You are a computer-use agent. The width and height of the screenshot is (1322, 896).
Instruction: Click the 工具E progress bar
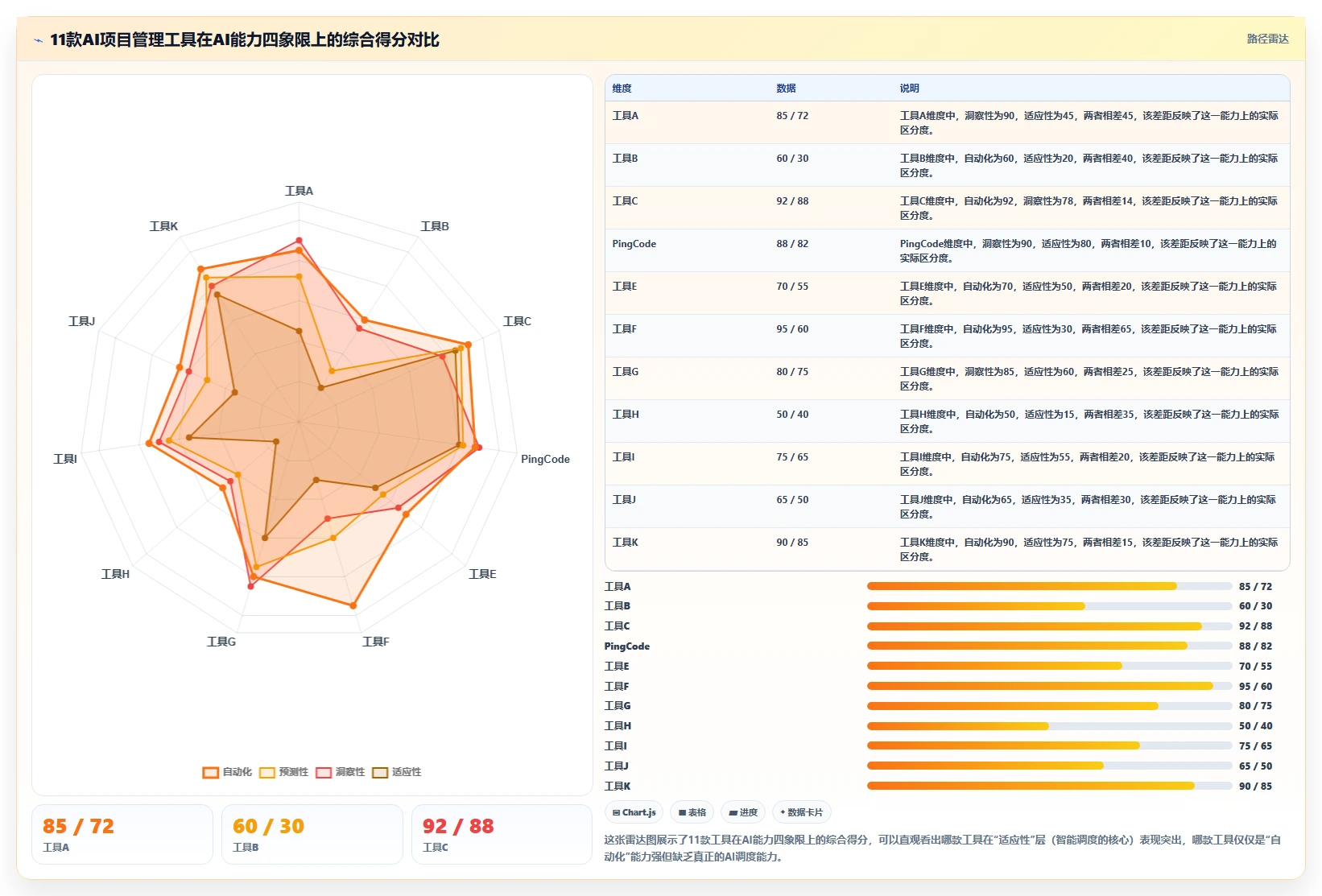click(1049, 667)
